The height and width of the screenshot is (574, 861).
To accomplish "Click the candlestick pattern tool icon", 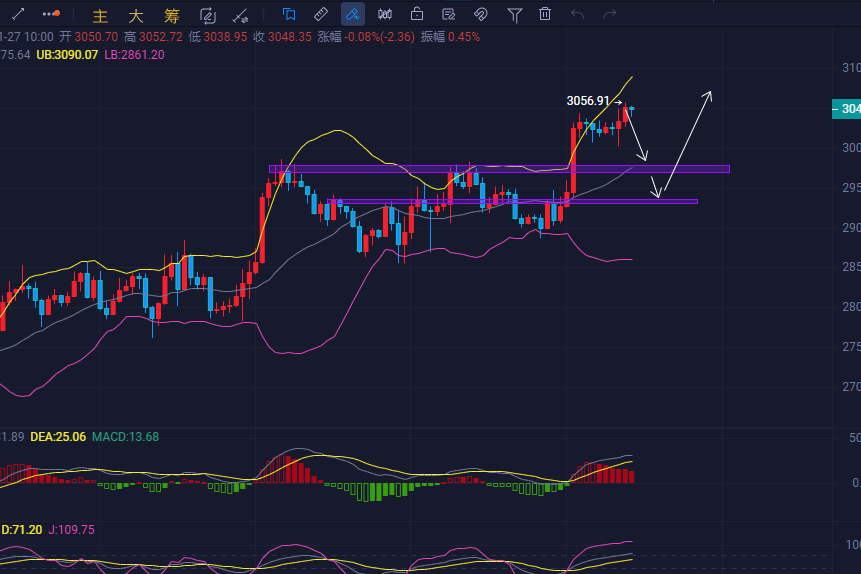I will [385, 14].
